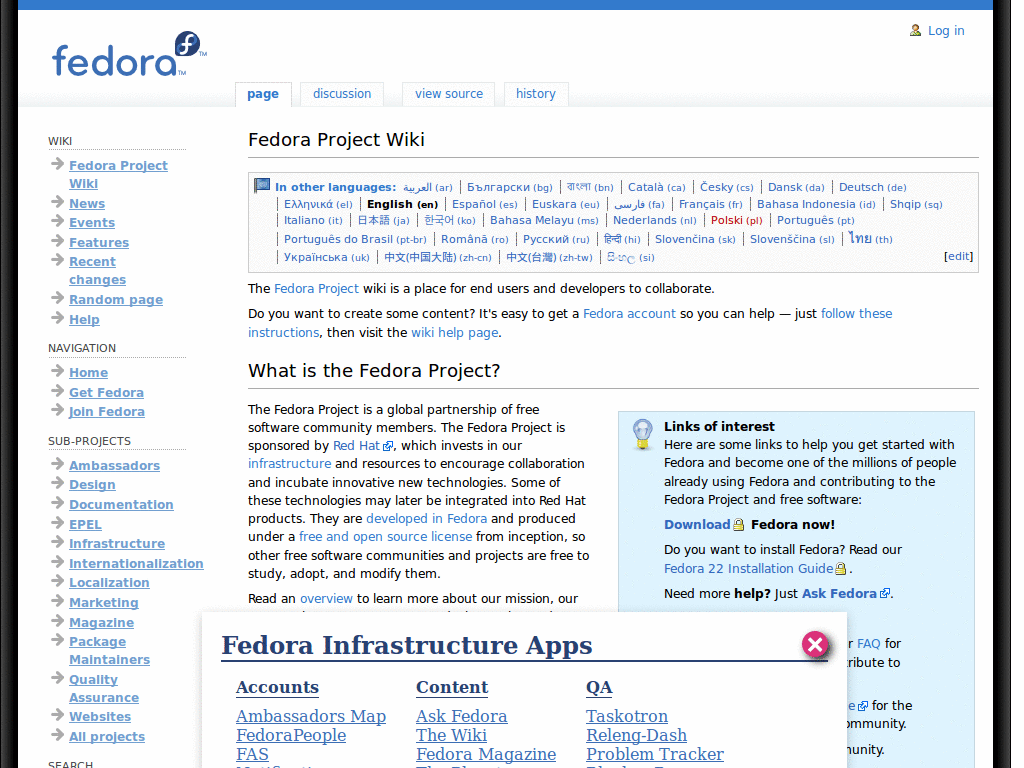Go to Get Fedora in navigation
Image resolution: width=1024 pixels, height=768 pixels.
[106, 392]
